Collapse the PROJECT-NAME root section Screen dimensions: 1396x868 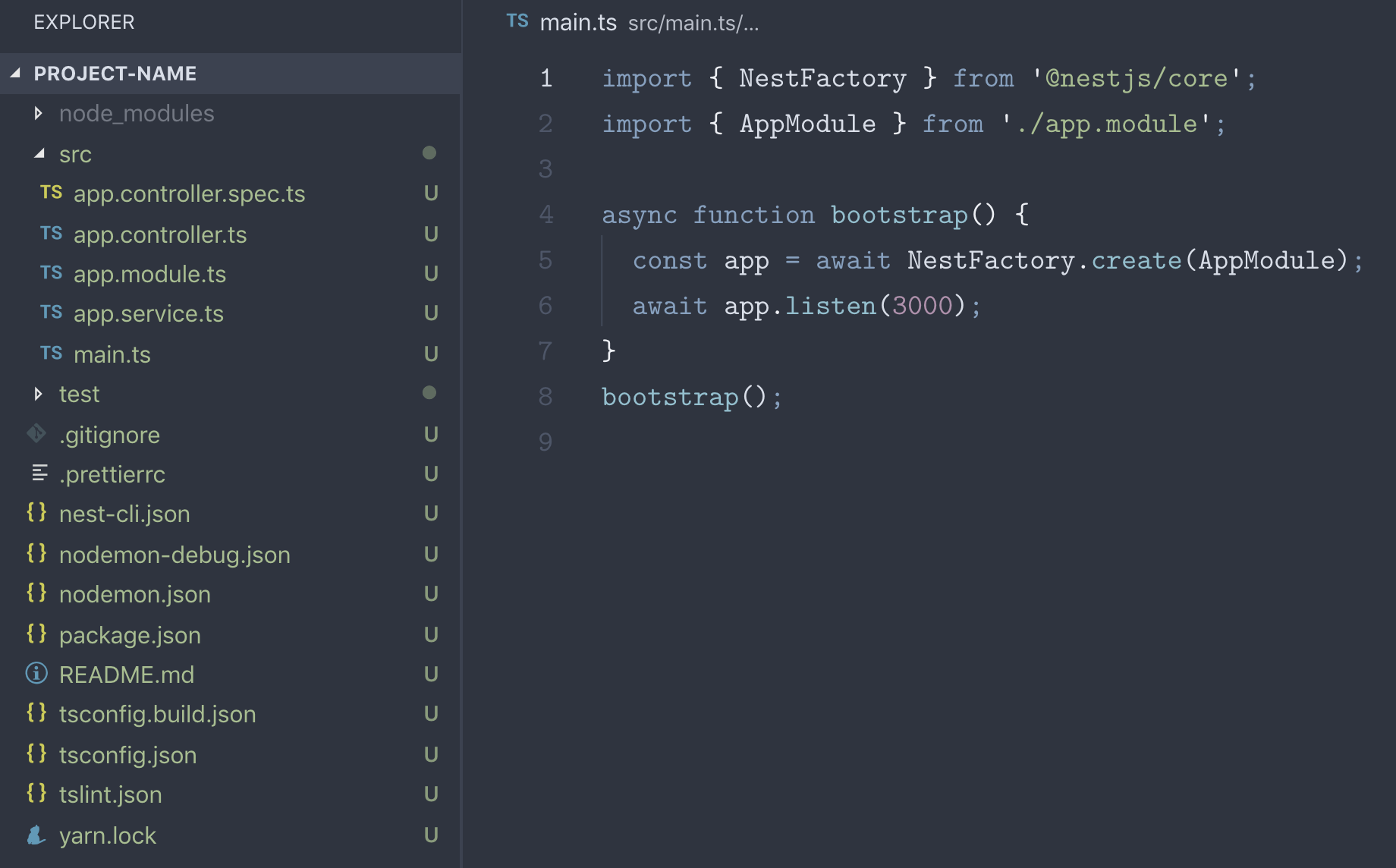[15, 74]
